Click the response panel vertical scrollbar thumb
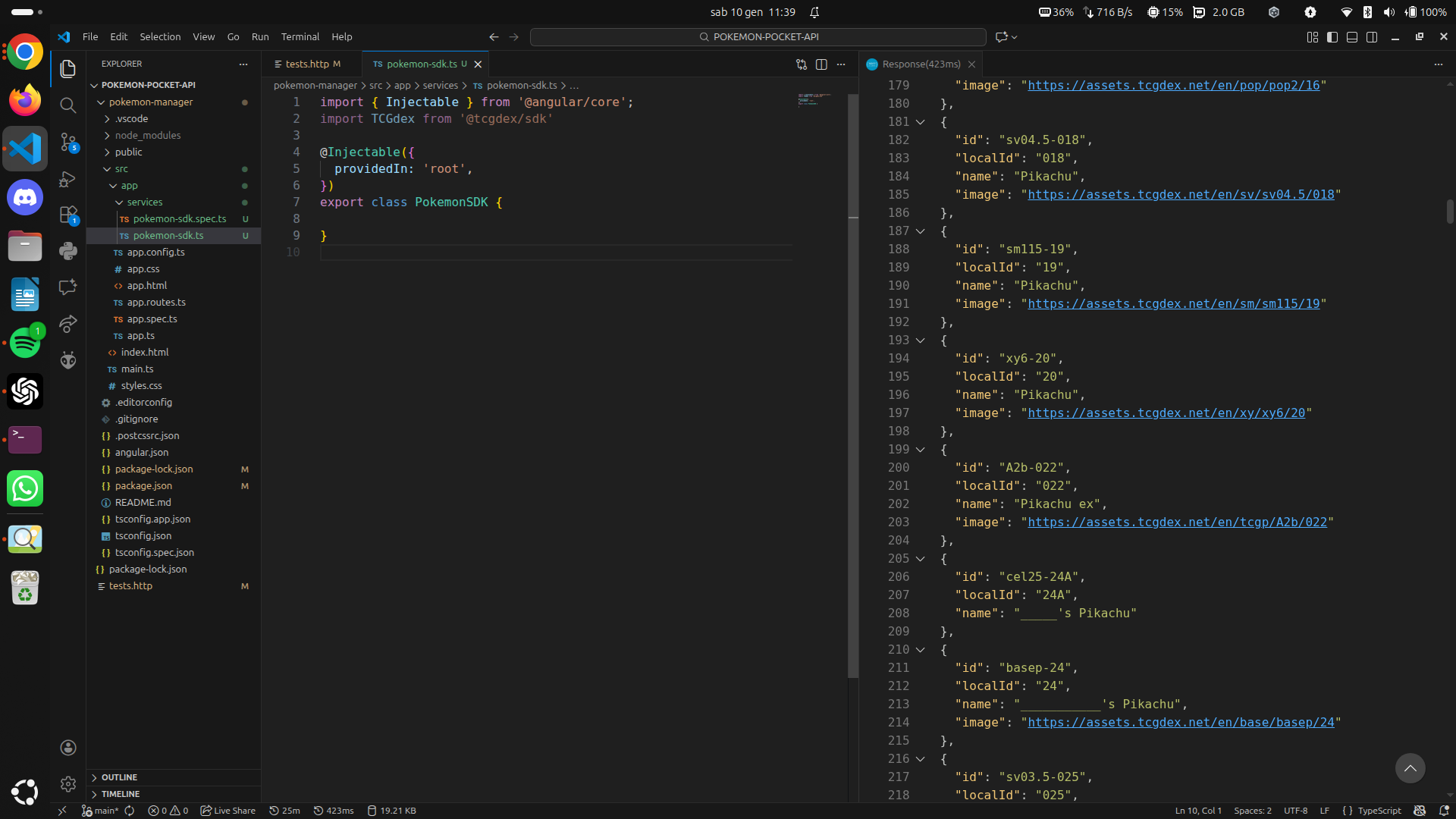The image size is (1456, 819). [1450, 212]
